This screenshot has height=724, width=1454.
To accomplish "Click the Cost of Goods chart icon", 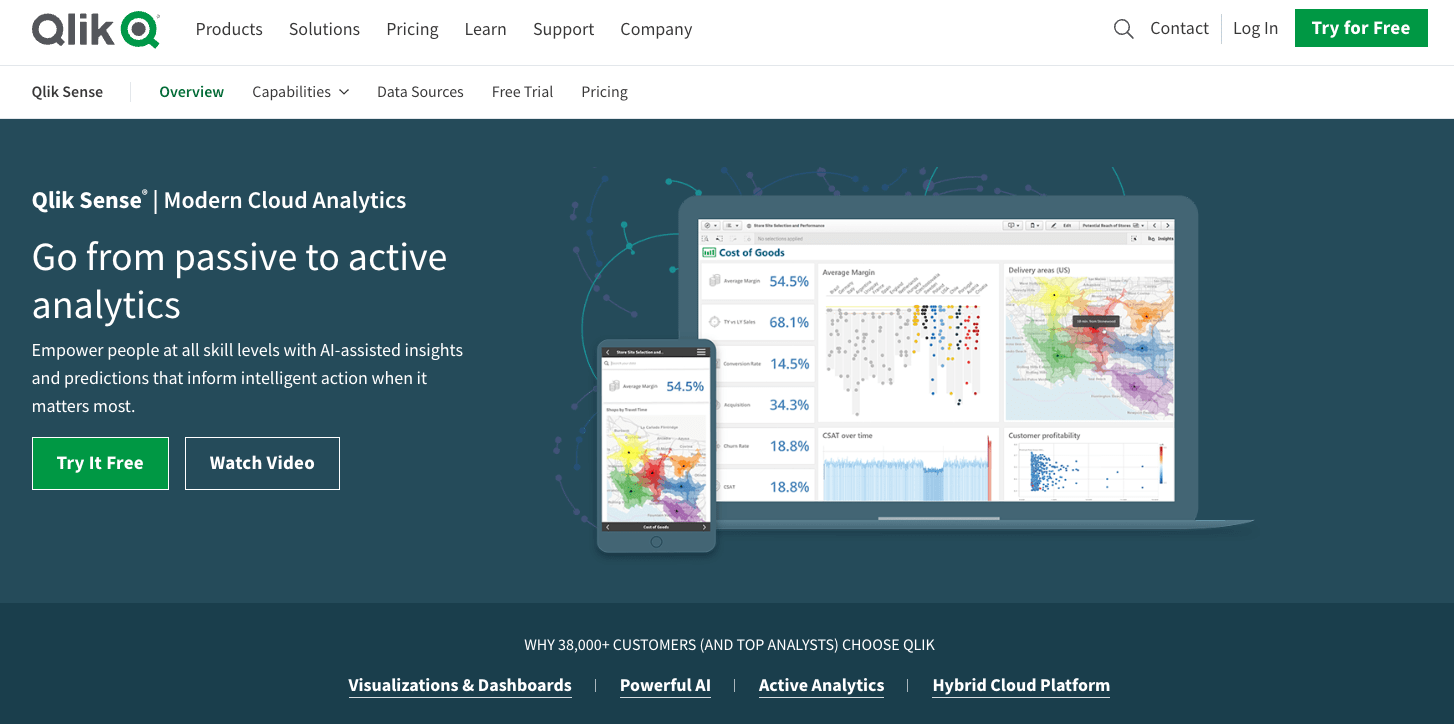I will click(x=710, y=253).
